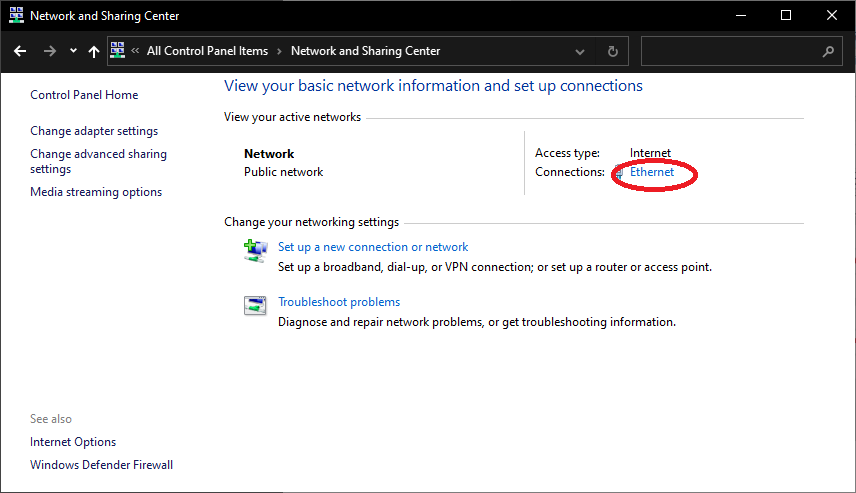Open recent locations dropdown arrow

point(73,51)
